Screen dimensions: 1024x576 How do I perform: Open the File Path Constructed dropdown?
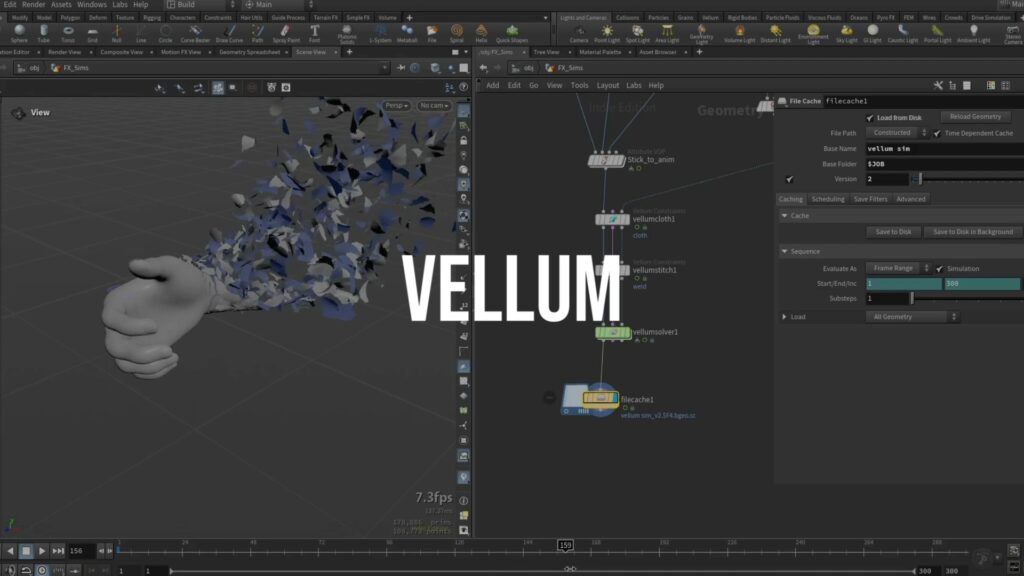pyautogui.click(x=897, y=133)
